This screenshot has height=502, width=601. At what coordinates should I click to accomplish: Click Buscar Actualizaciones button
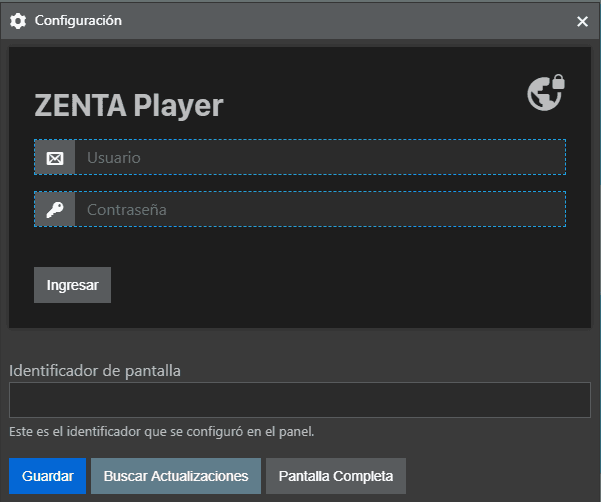point(176,476)
